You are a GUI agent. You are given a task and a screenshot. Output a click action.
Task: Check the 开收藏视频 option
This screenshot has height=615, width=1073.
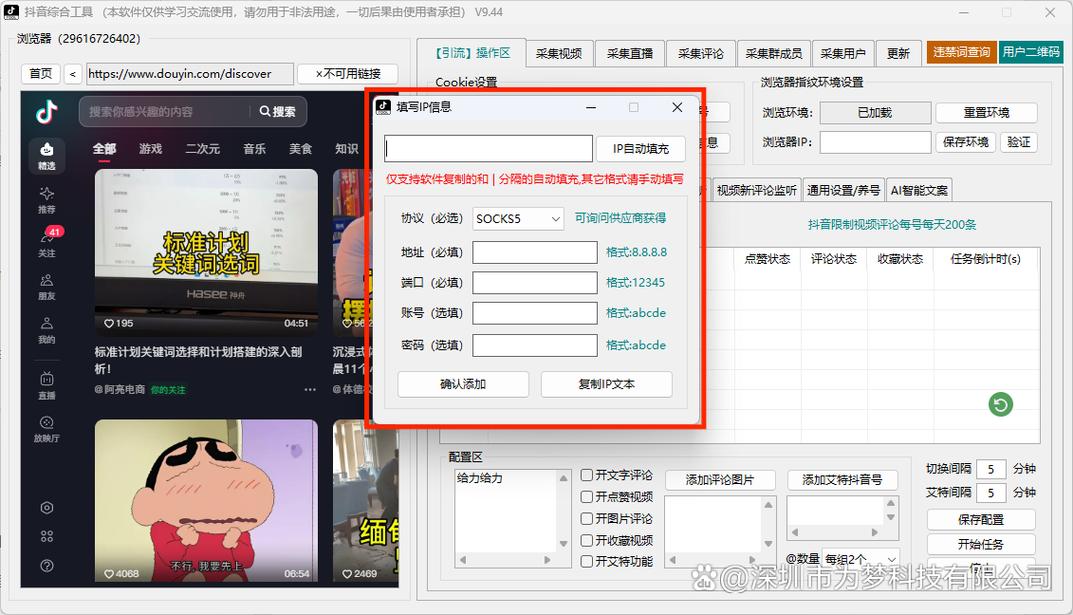tap(587, 540)
